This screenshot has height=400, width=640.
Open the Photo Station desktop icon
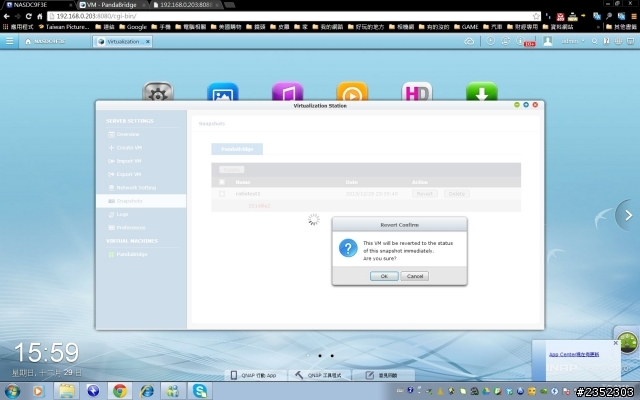[222, 93]
